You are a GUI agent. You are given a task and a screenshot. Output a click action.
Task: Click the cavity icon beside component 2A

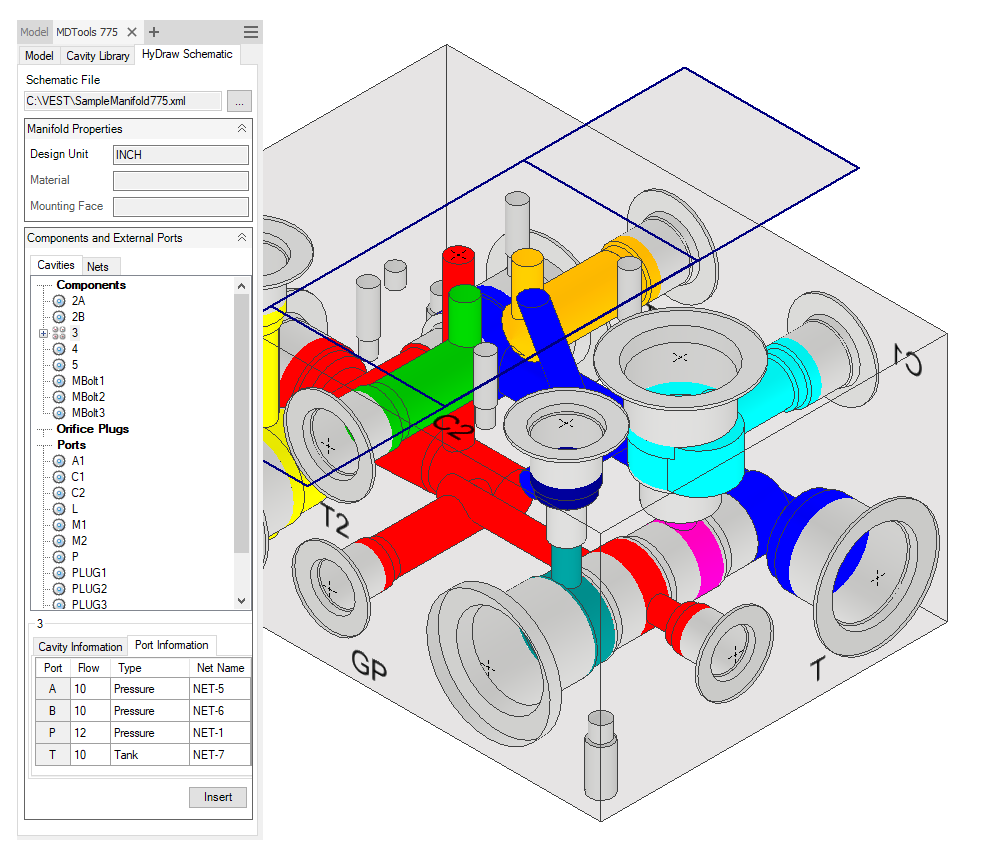click(59, 301)
